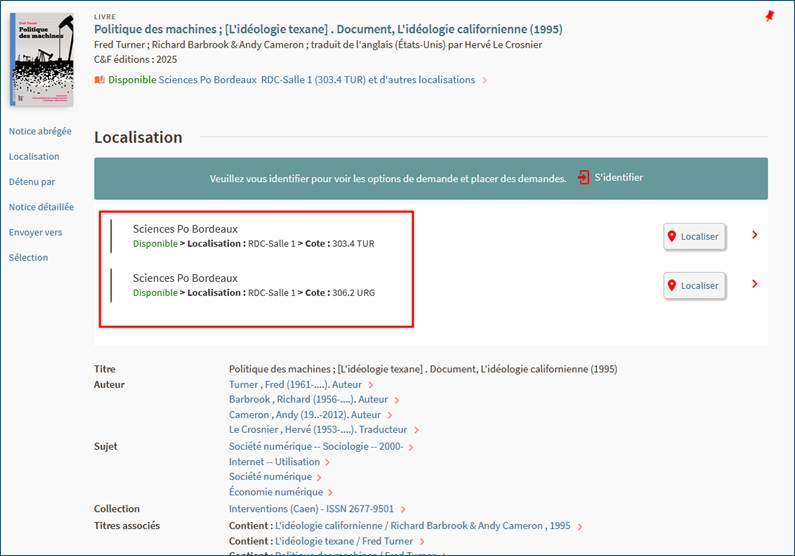Click the book cover thumbnail
795x556 pixels.
click(x=41, y=60)
